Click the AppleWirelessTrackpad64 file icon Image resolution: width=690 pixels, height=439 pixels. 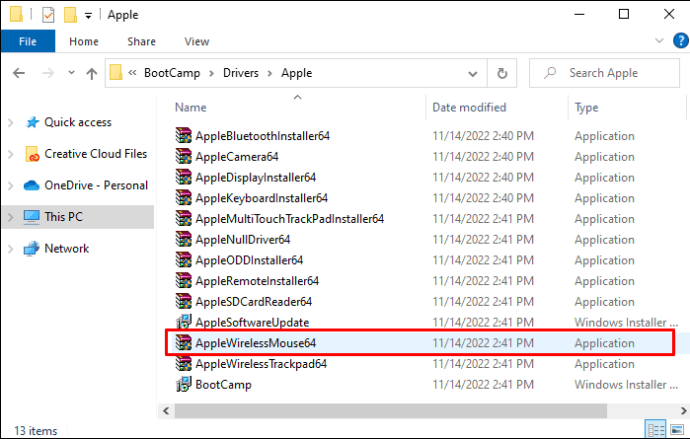click(x=184, y=363)
